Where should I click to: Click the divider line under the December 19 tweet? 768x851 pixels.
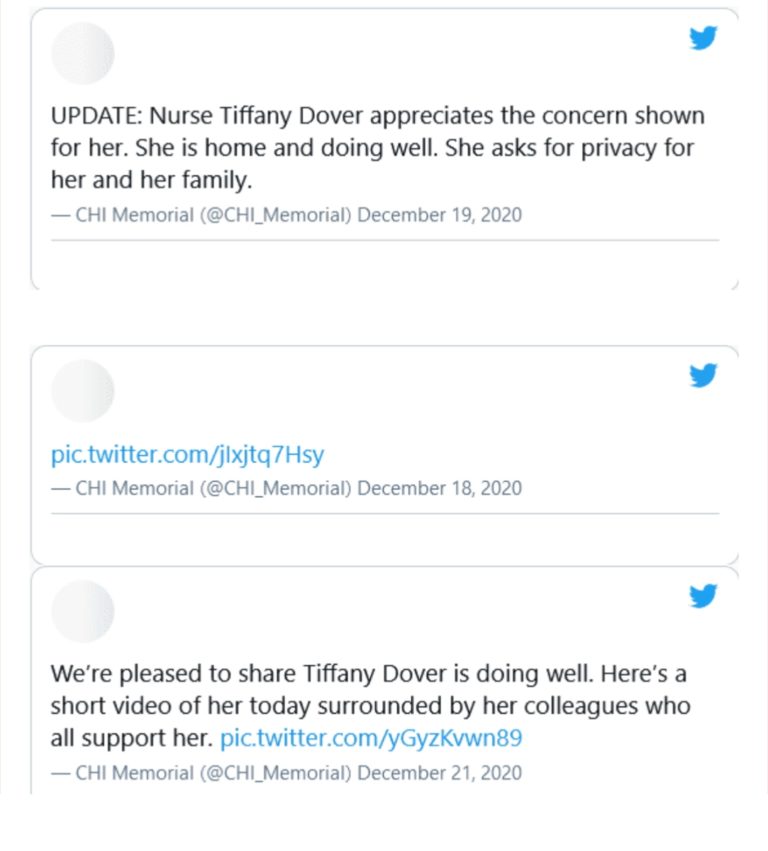385,240
